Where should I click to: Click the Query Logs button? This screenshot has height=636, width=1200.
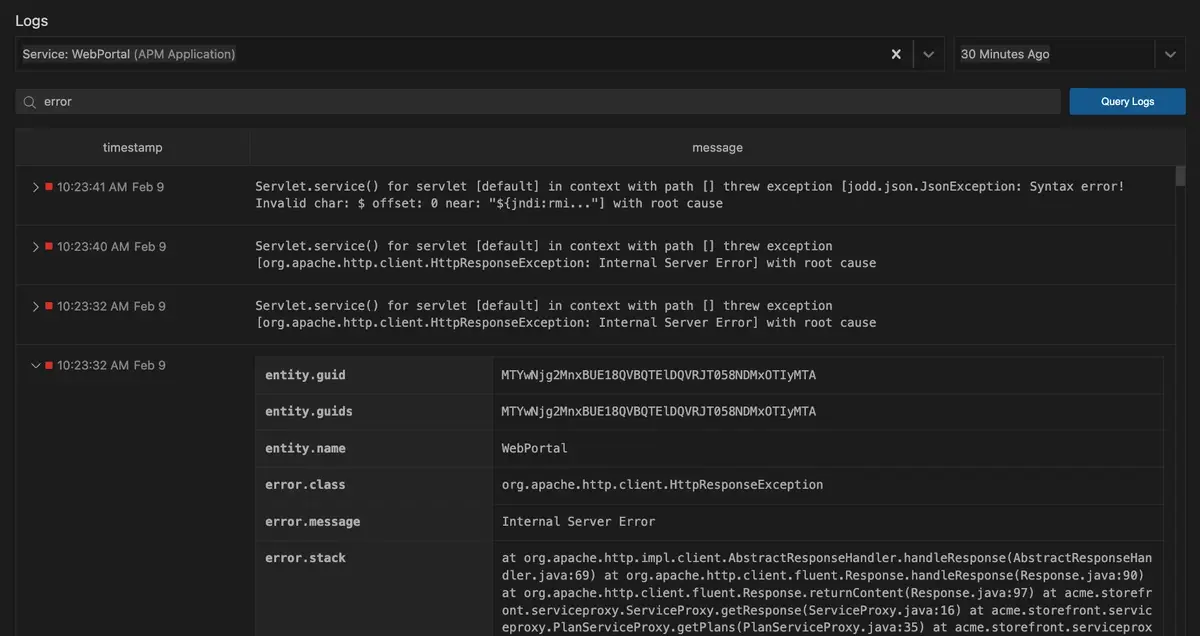(1127, 101)
